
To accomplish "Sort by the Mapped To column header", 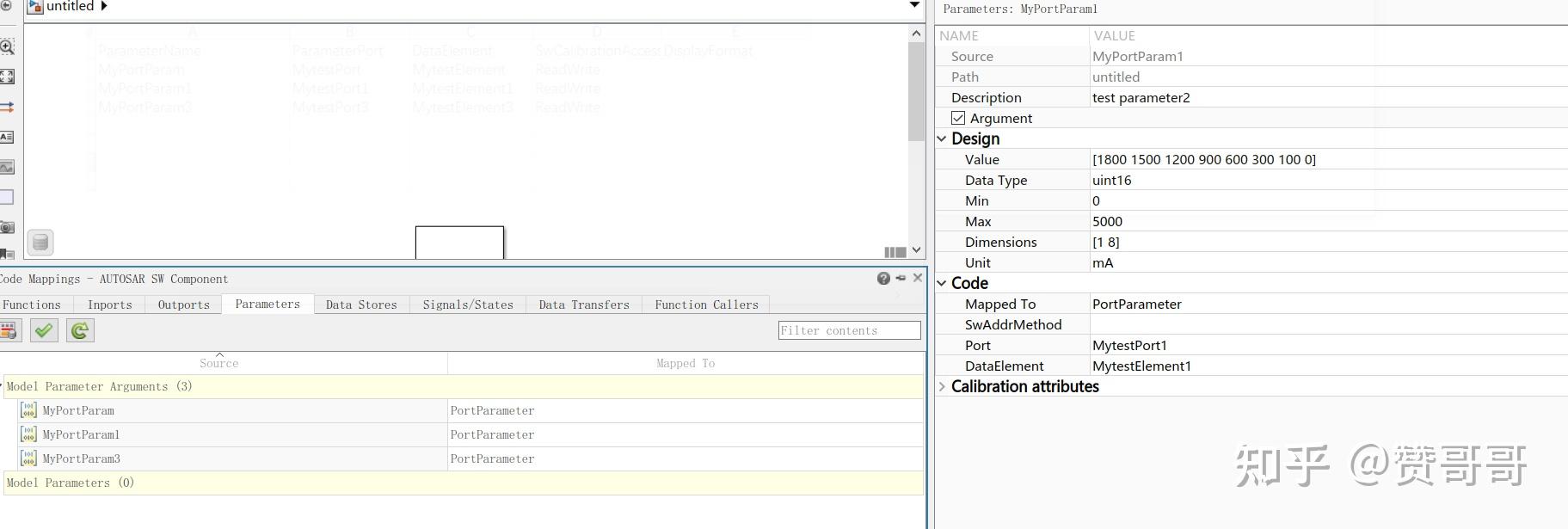I will coord(686,363).
